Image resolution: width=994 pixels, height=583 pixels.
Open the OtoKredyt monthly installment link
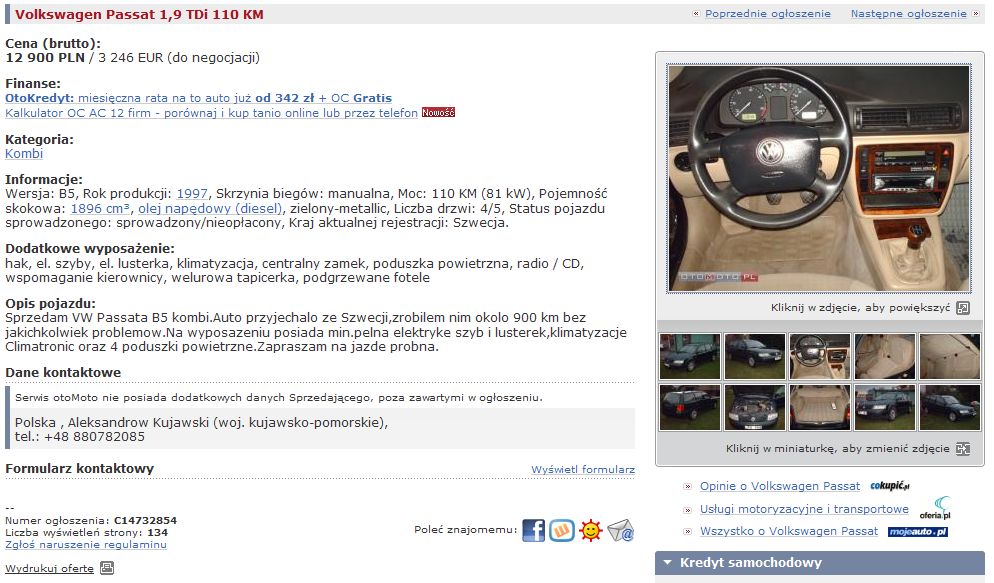pos(198,98)
